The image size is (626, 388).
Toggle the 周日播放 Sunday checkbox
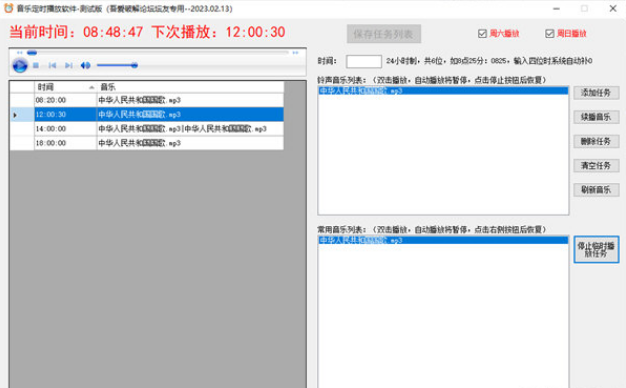point(550,34)
